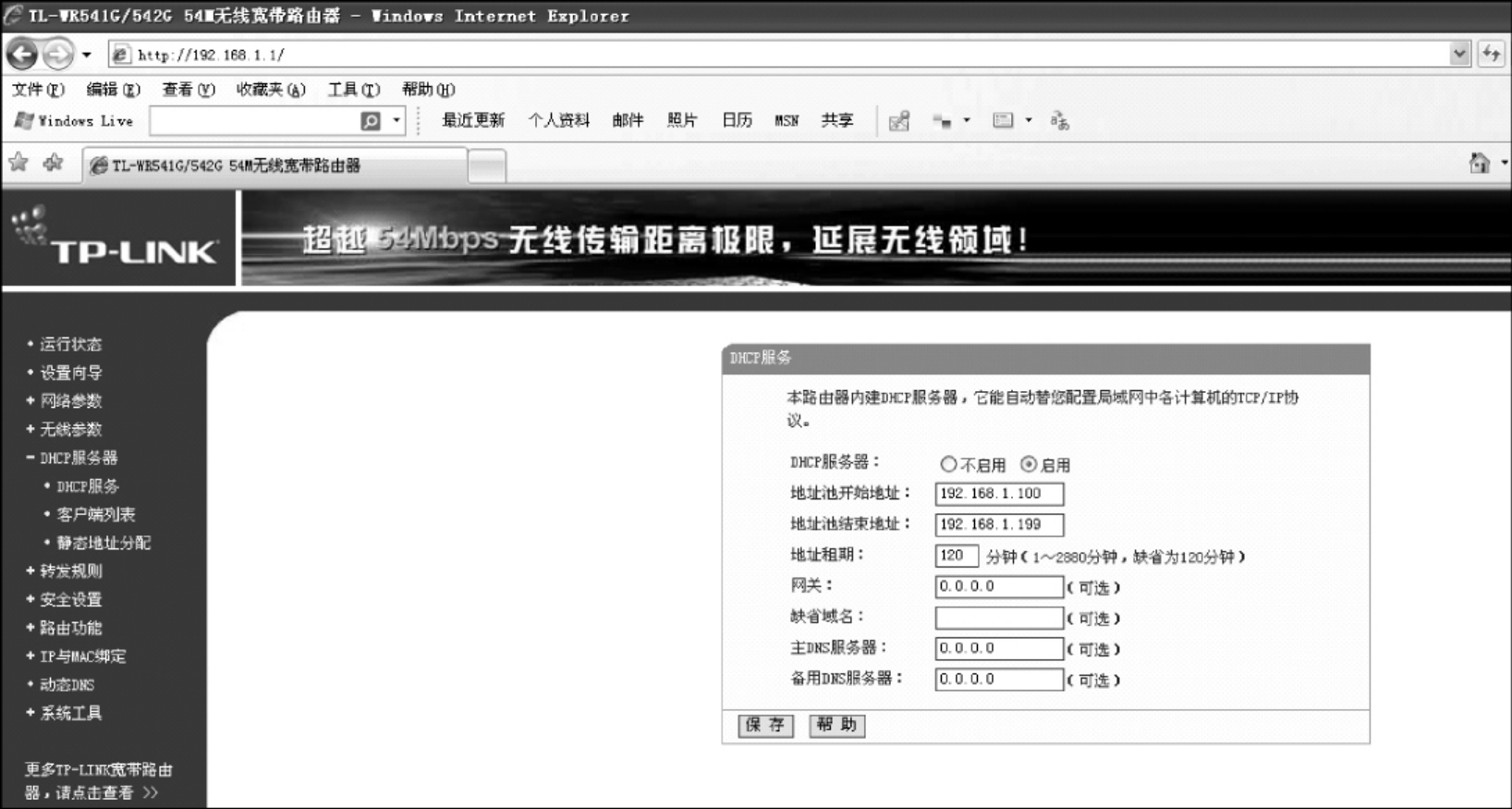Open the DHCP服务 sub-item
Viewport: 1512px width, 809px height.
tap(88, 486)
